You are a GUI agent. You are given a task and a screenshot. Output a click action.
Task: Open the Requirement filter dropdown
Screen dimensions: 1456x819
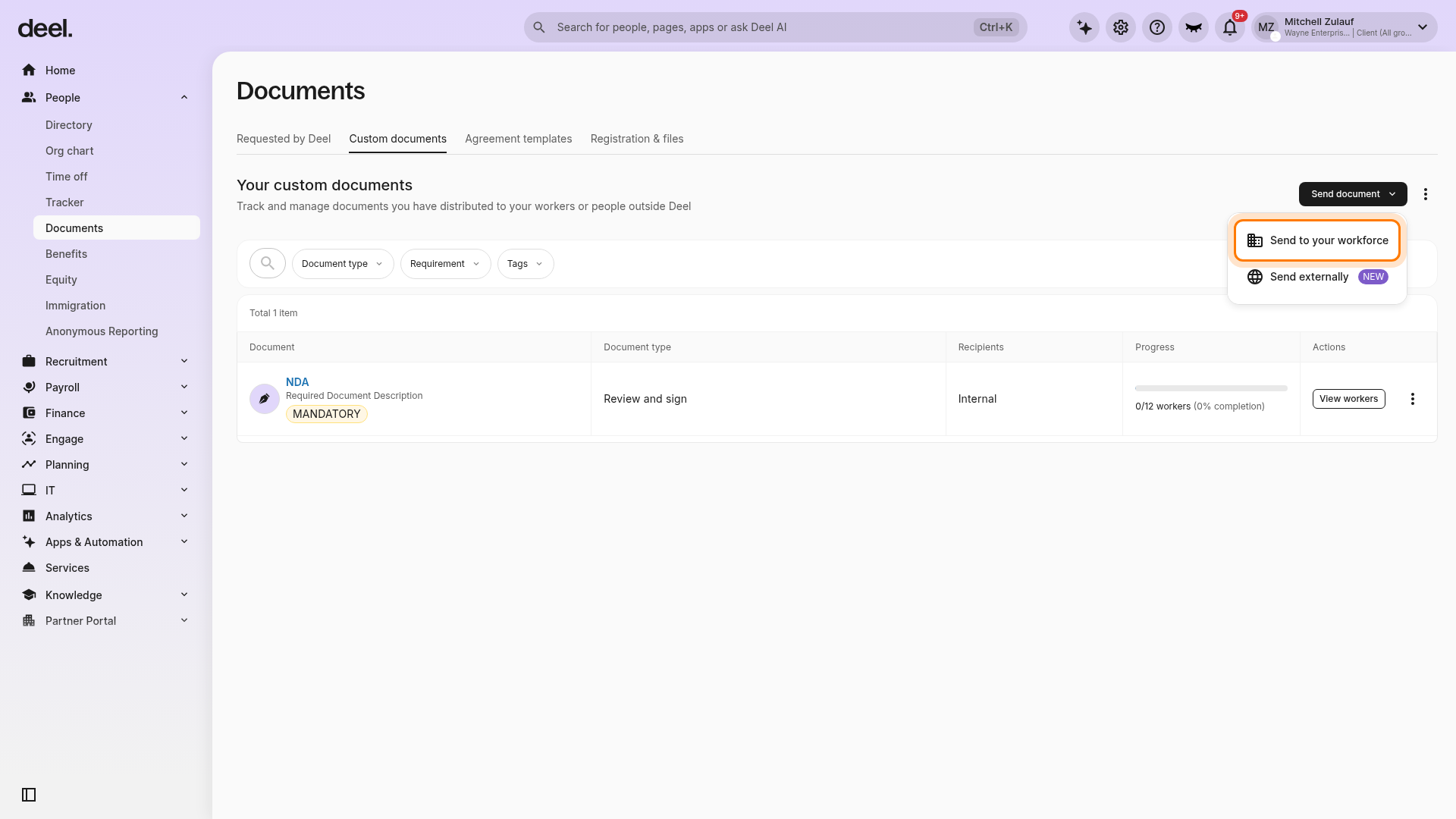tap(446, 264)
